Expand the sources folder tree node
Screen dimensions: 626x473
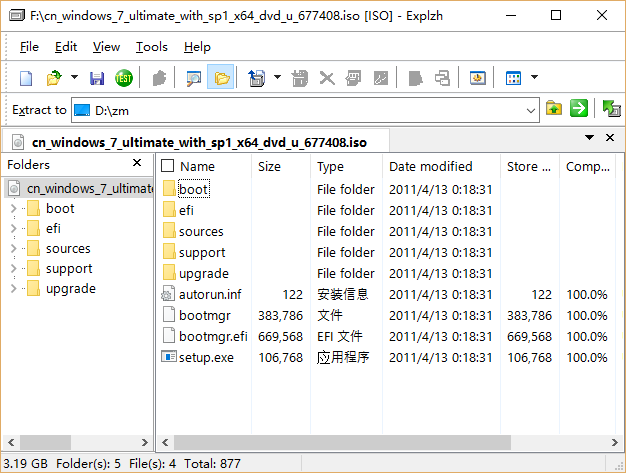12,249
